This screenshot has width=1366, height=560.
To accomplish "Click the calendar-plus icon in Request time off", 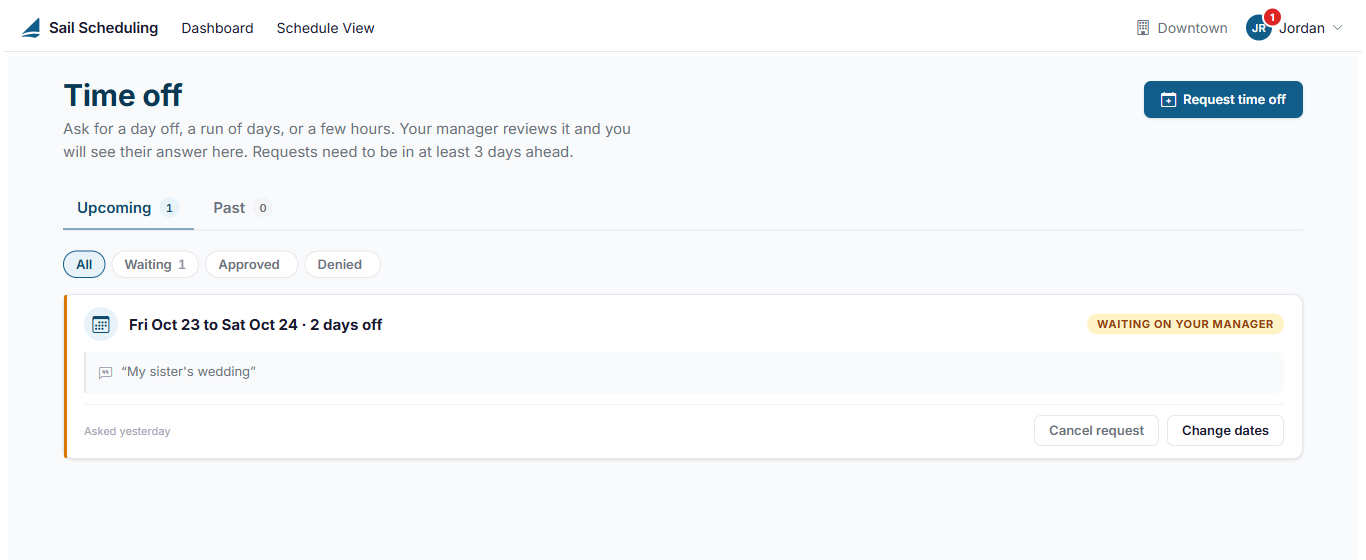I will click(x=1168, y=100).
